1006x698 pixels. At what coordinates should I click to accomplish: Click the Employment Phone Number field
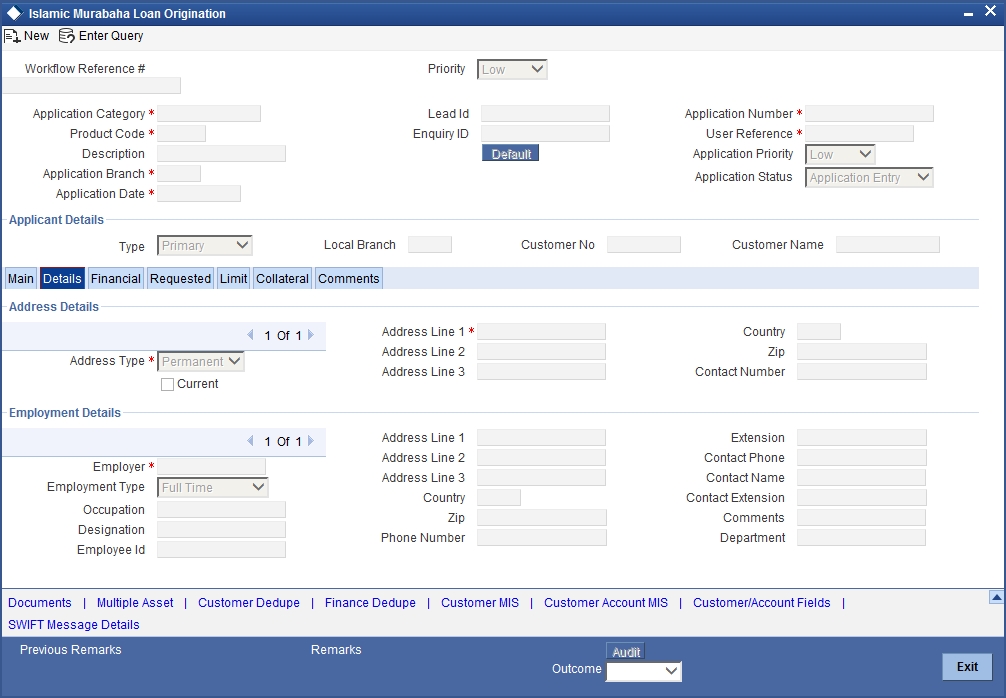coord(541,538)
